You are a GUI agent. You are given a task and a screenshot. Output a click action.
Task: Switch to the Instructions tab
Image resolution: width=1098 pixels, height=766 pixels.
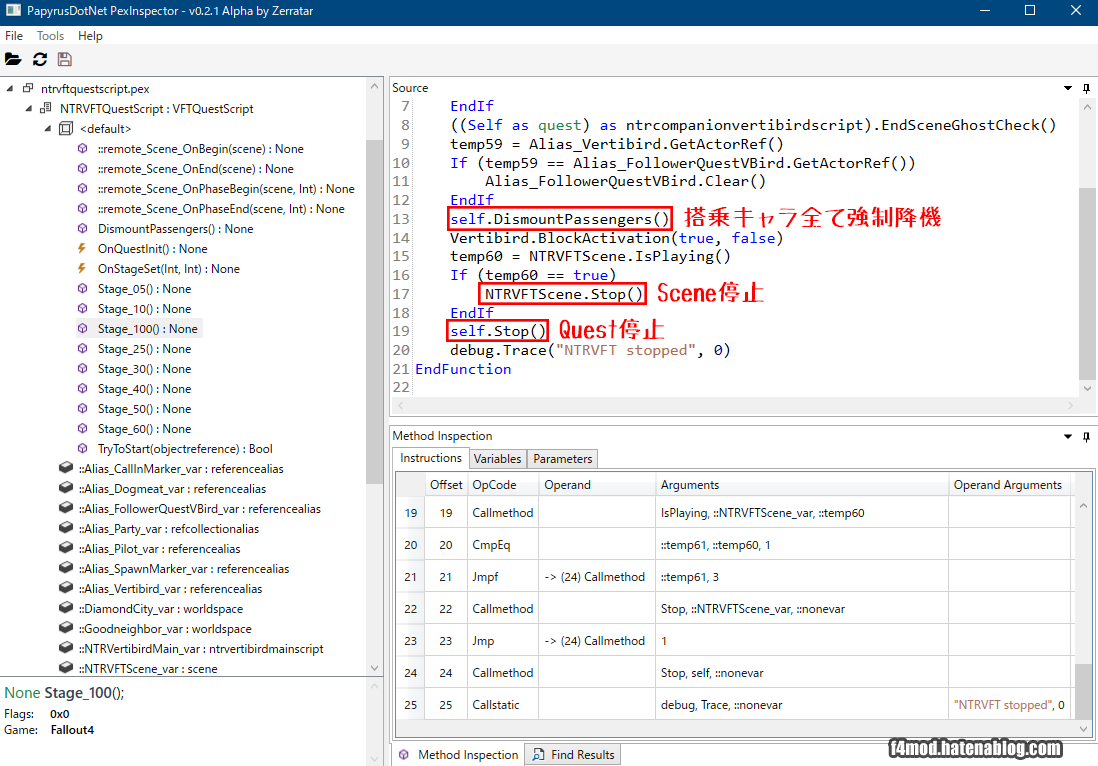tap(431, 458)
